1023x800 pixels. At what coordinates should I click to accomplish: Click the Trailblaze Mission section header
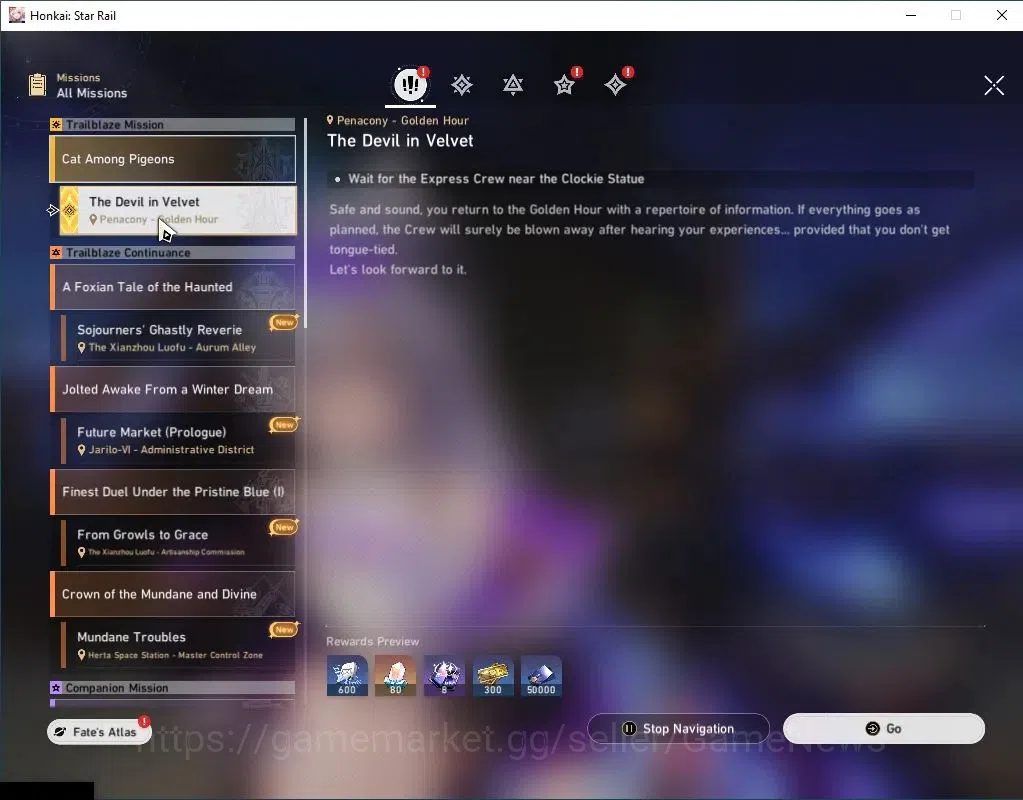[172, 125]
